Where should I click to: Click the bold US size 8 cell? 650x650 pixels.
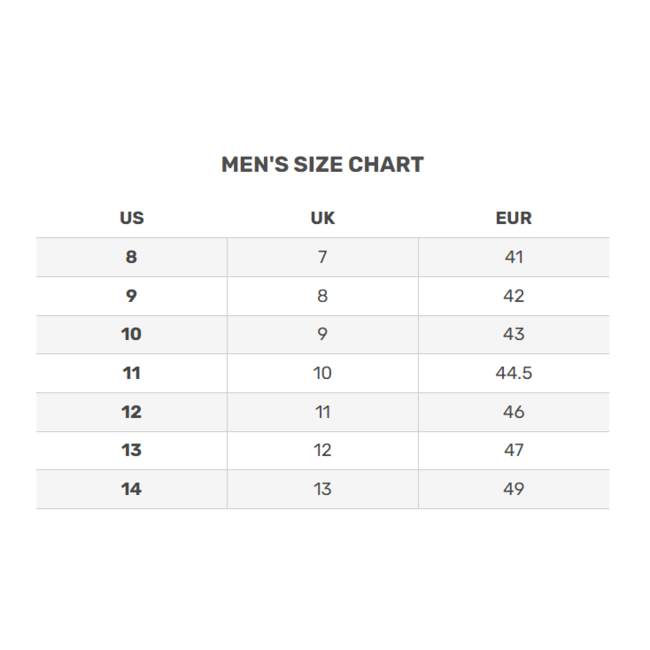pos(131,257)
